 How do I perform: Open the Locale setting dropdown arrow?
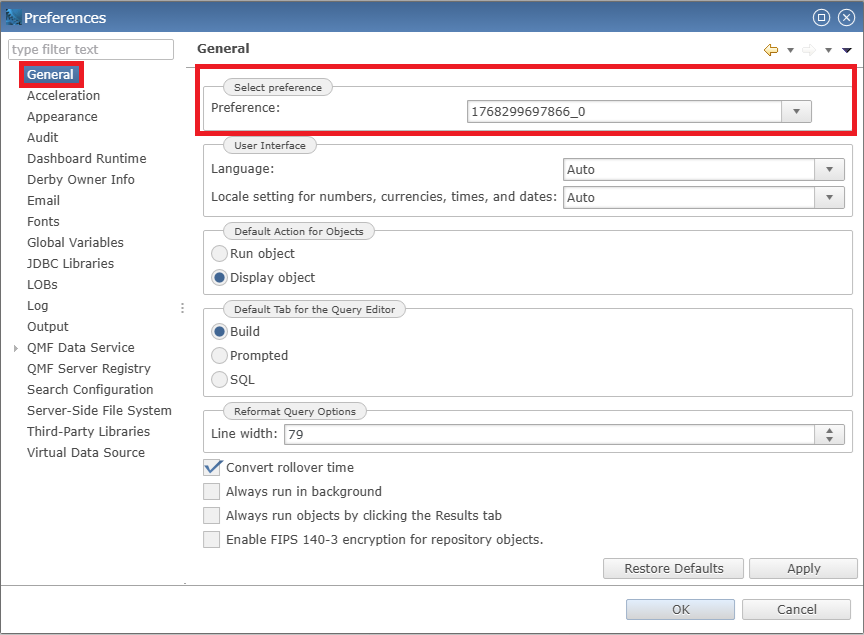(x=829, y=197)
